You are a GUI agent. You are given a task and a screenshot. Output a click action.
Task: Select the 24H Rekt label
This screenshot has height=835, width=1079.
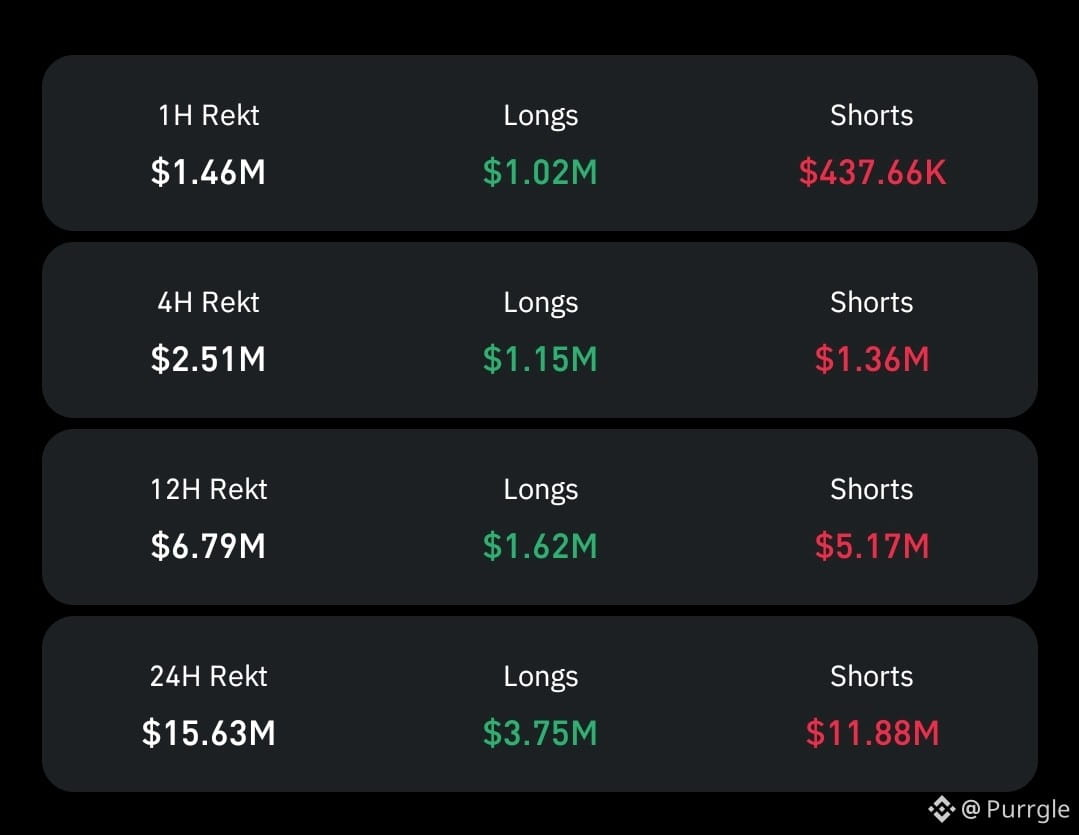point(209,676)
